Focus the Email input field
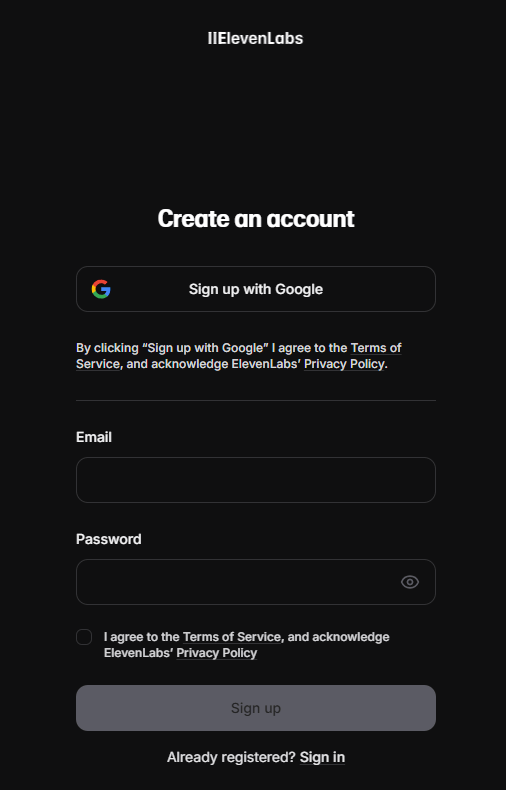 (x=256, y=480)
